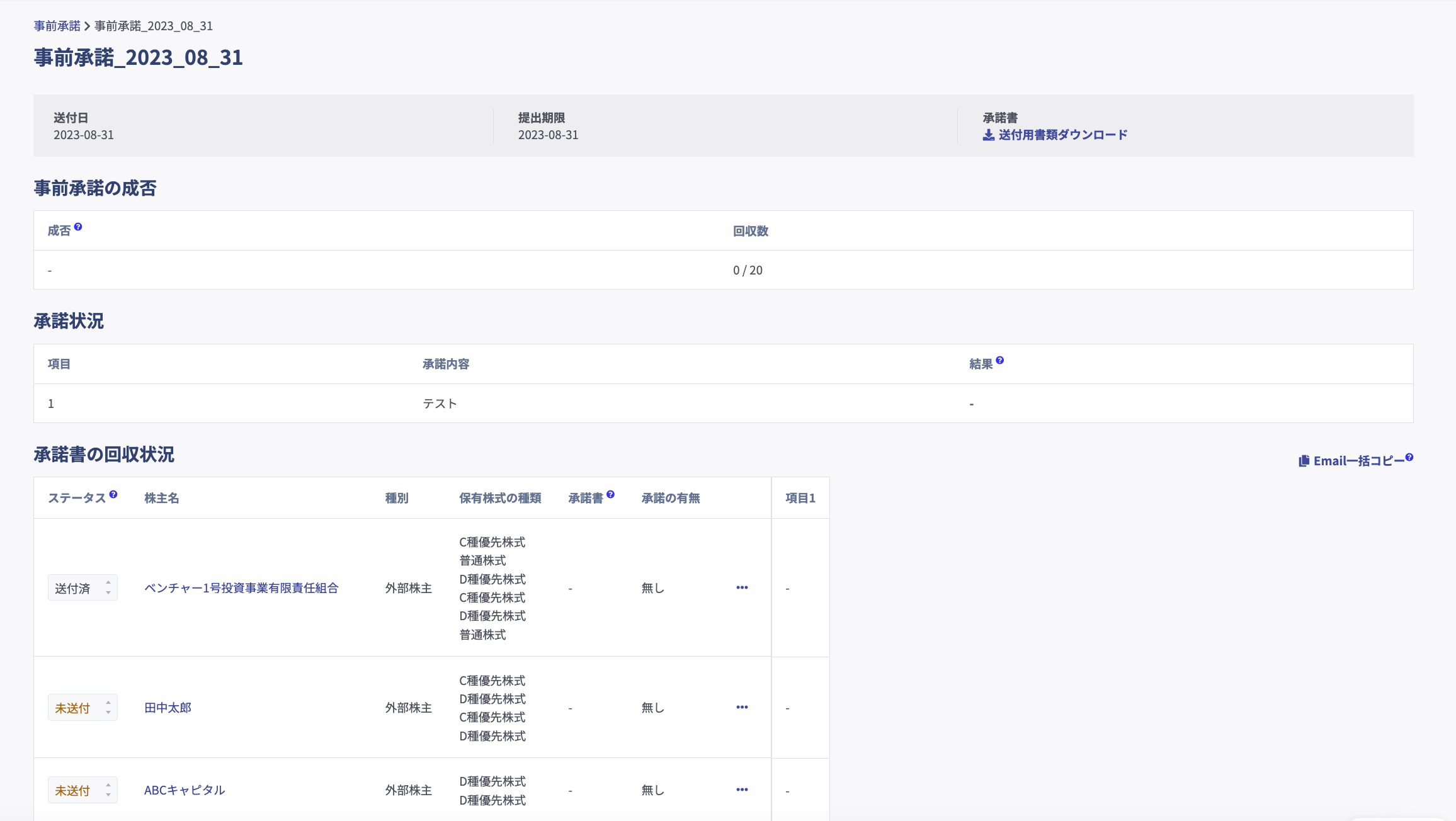Image resolution: width=1456 pixels, height=821 pixels.
Task: Click help icon after Email一括コピー
Action: coord(1409,457)
